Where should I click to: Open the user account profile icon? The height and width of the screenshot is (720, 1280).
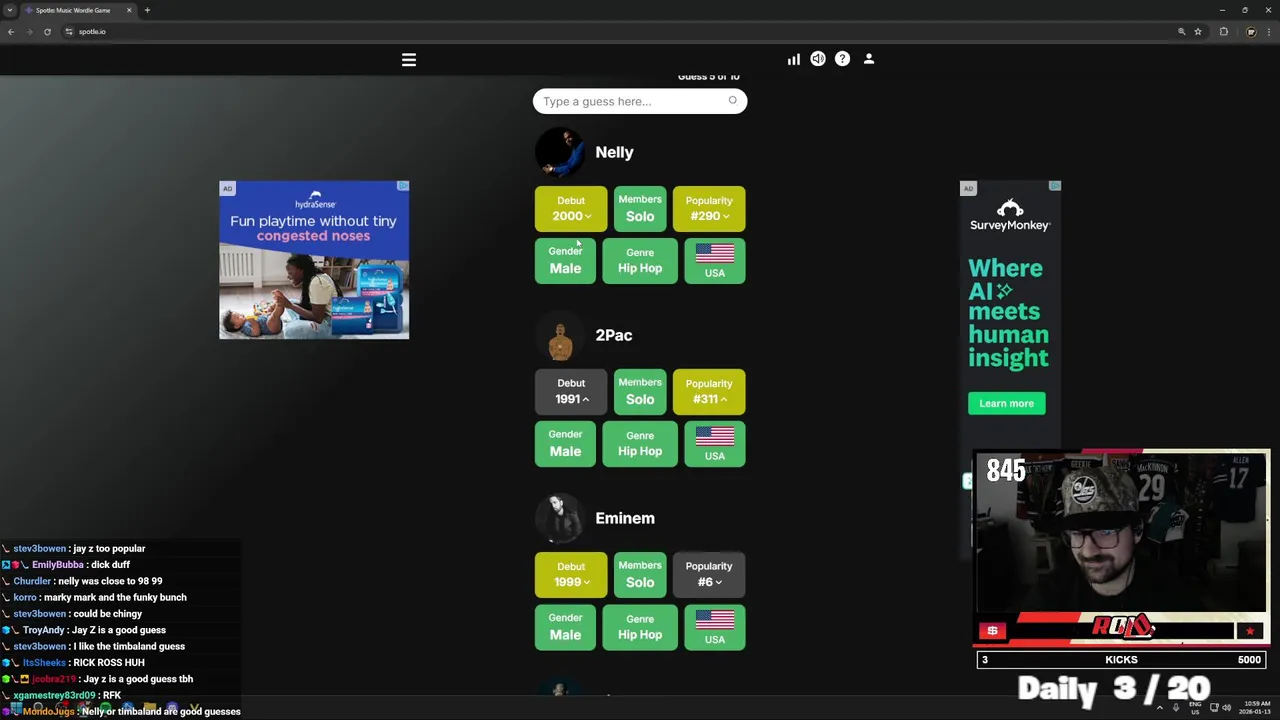point(869,59)
